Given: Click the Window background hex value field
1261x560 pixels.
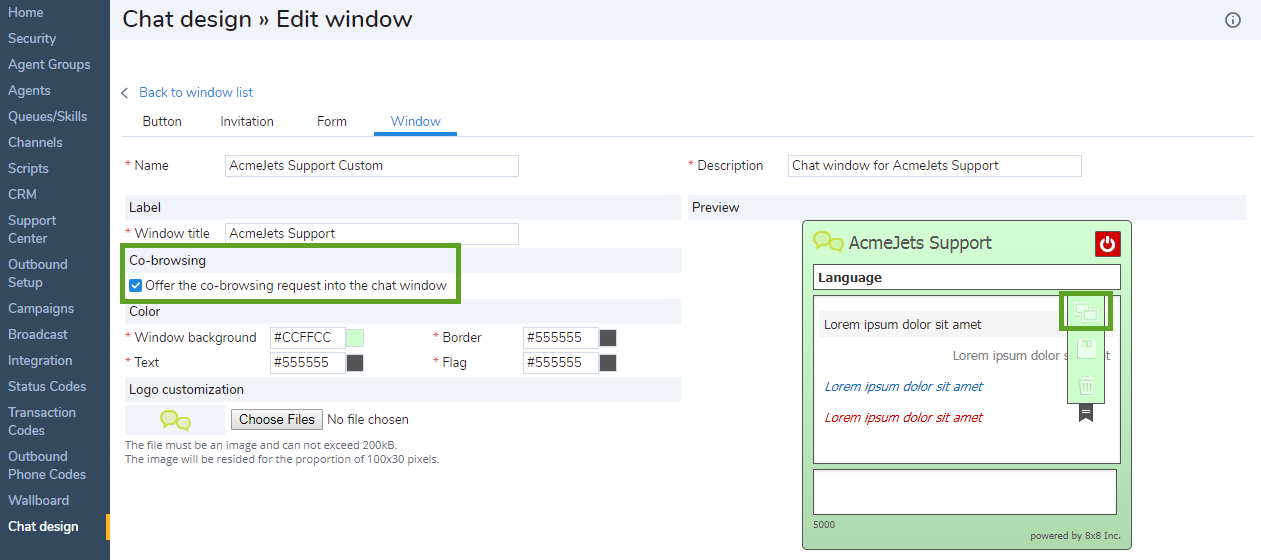Looking at the screenshot, I should click(x=308, y=338).
